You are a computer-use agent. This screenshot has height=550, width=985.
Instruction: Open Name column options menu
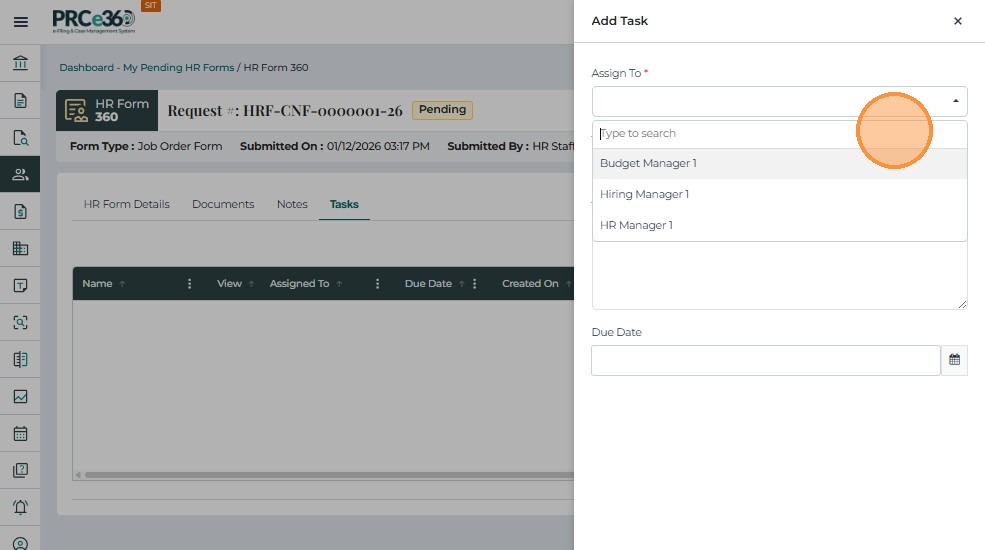[189, 284]
